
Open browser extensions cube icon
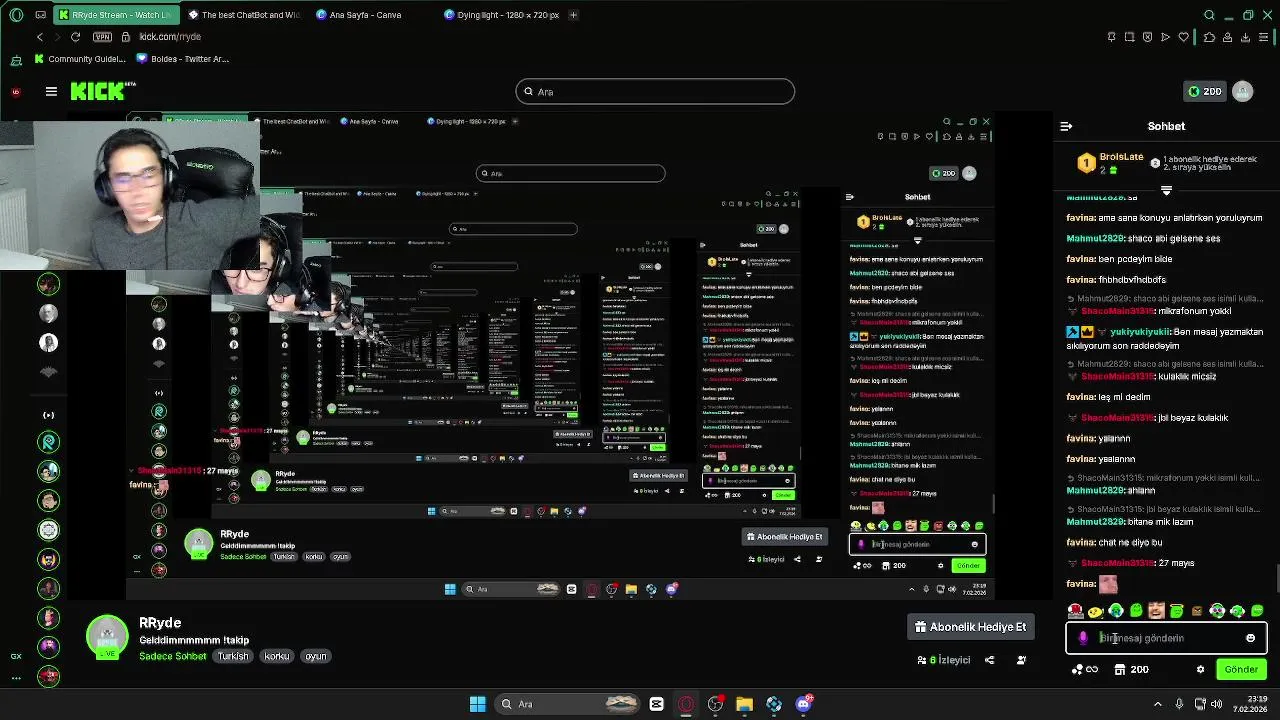pyautogui.click(x=1209, y=37)
